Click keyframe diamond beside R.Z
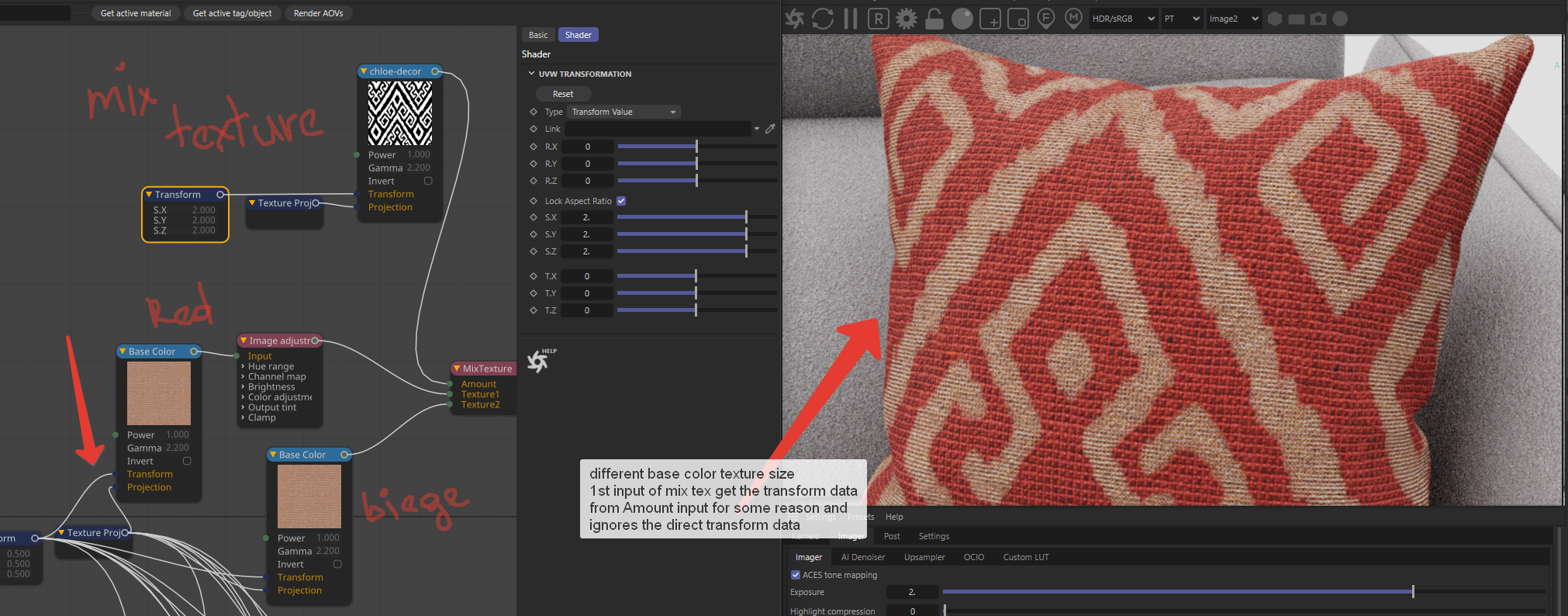 (534, 181)
